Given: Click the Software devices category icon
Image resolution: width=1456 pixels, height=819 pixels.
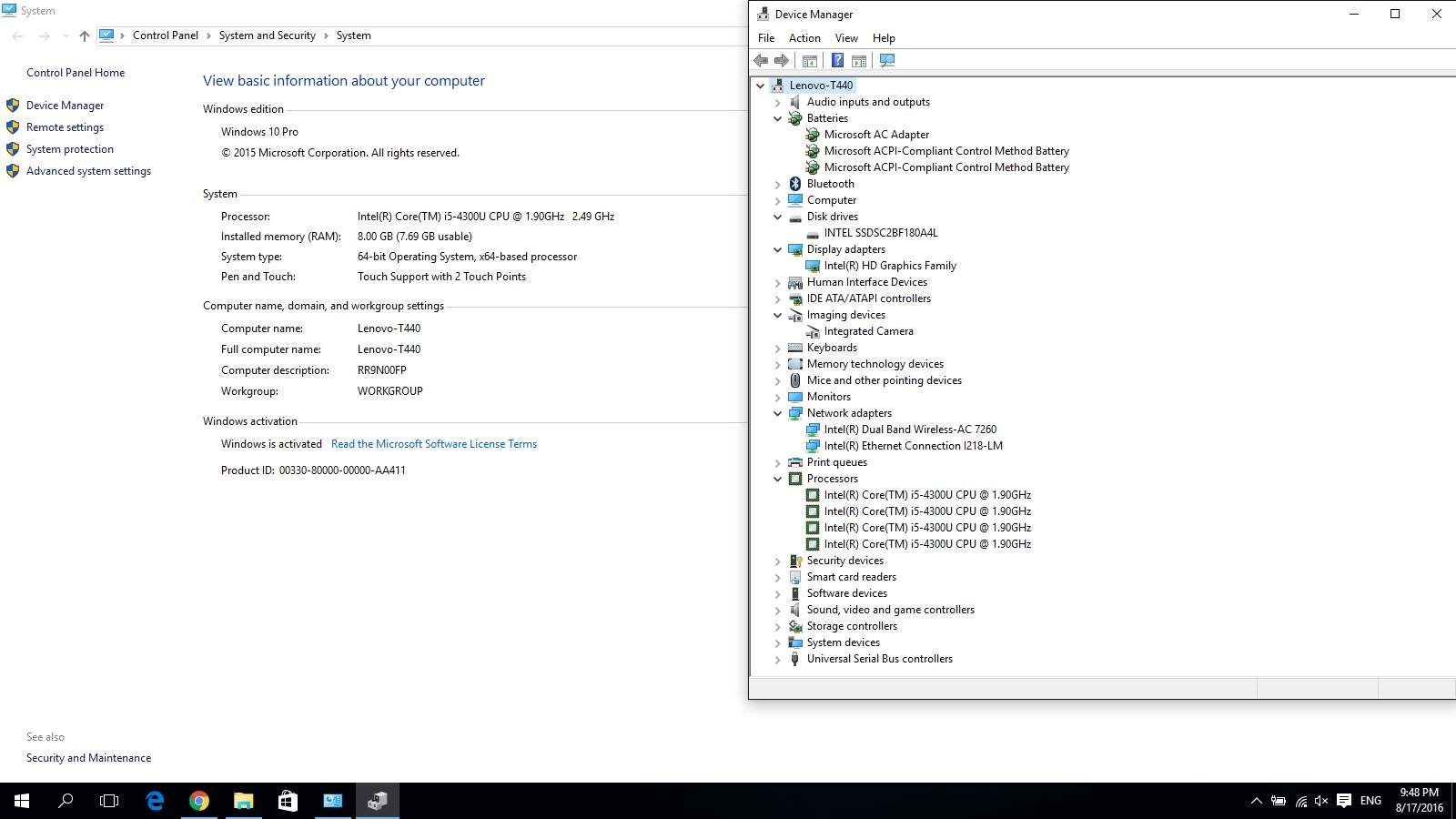Looking at the screenshot, I should 795,593.
